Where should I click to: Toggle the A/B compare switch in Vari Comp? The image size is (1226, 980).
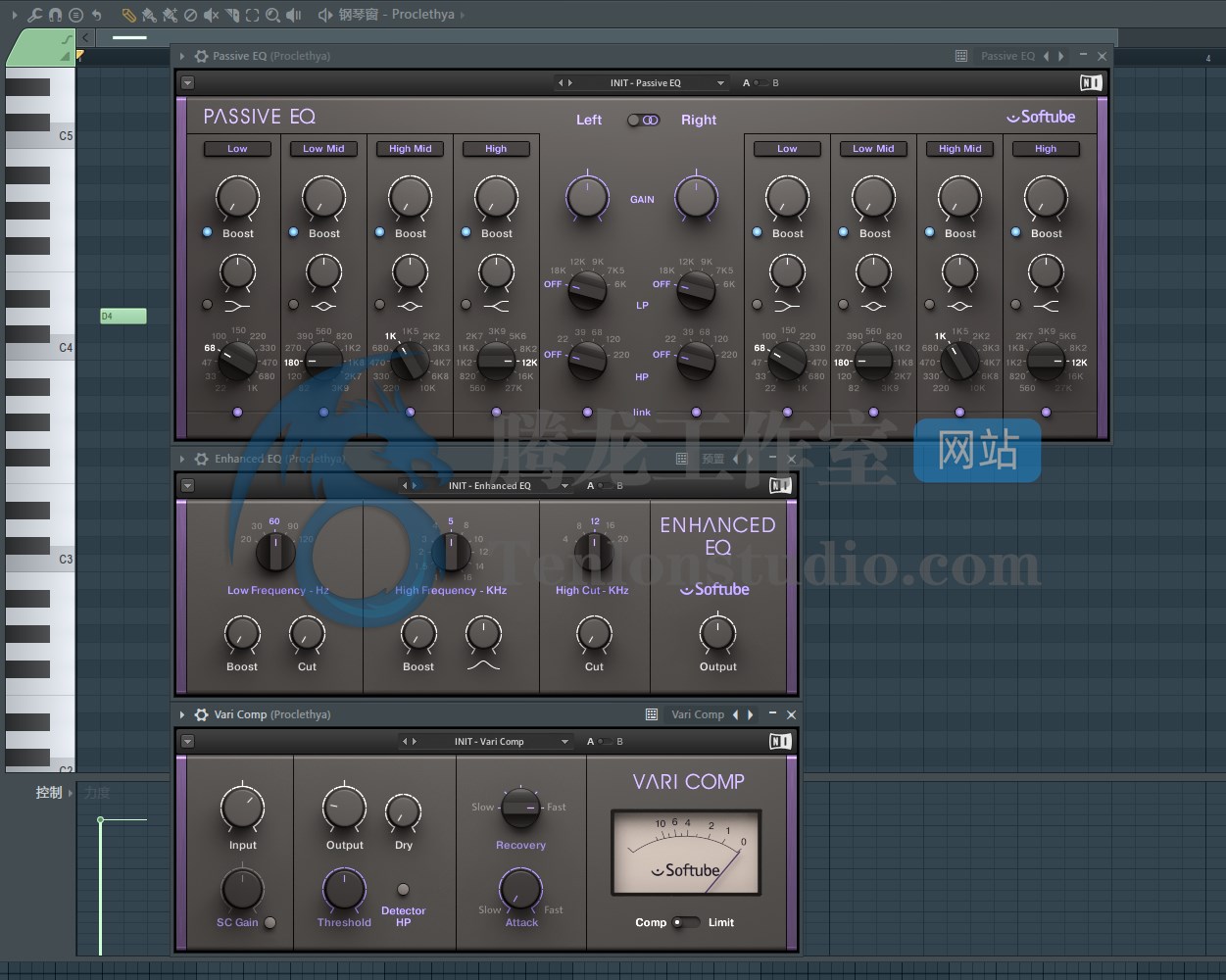tap(605, 742)
